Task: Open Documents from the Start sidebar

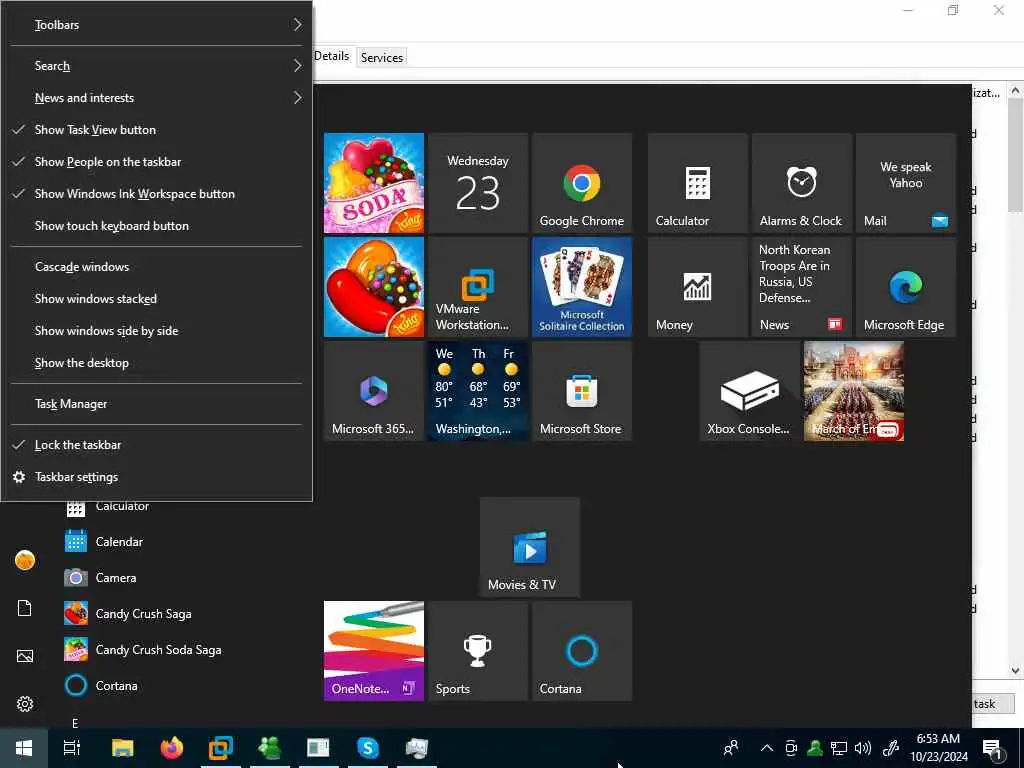Action: [x=25, y=607]
